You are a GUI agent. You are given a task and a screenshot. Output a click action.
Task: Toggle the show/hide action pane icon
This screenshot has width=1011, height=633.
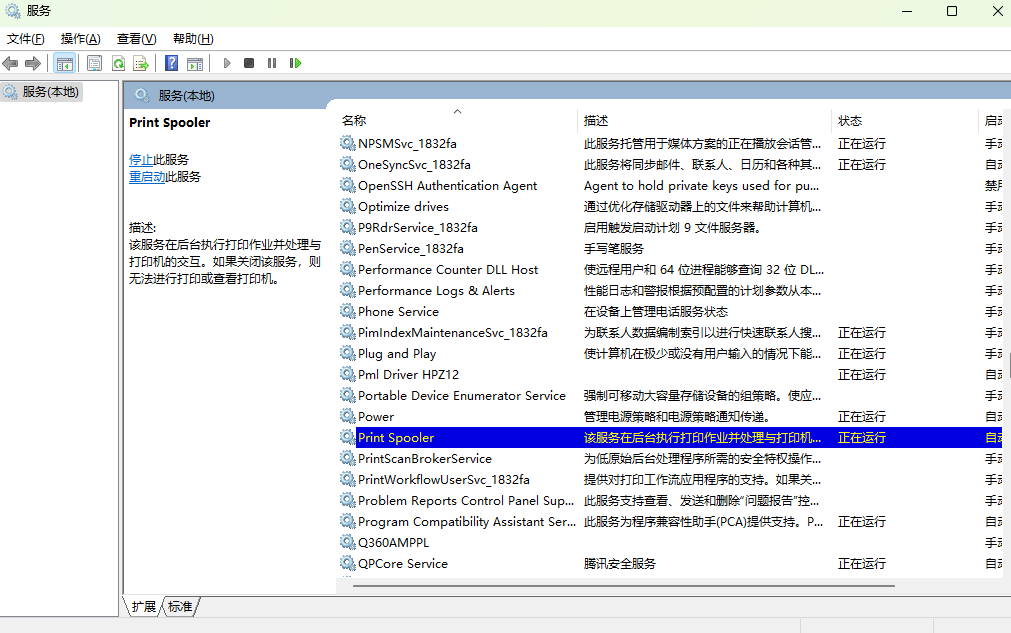click(x=195, y=63)
